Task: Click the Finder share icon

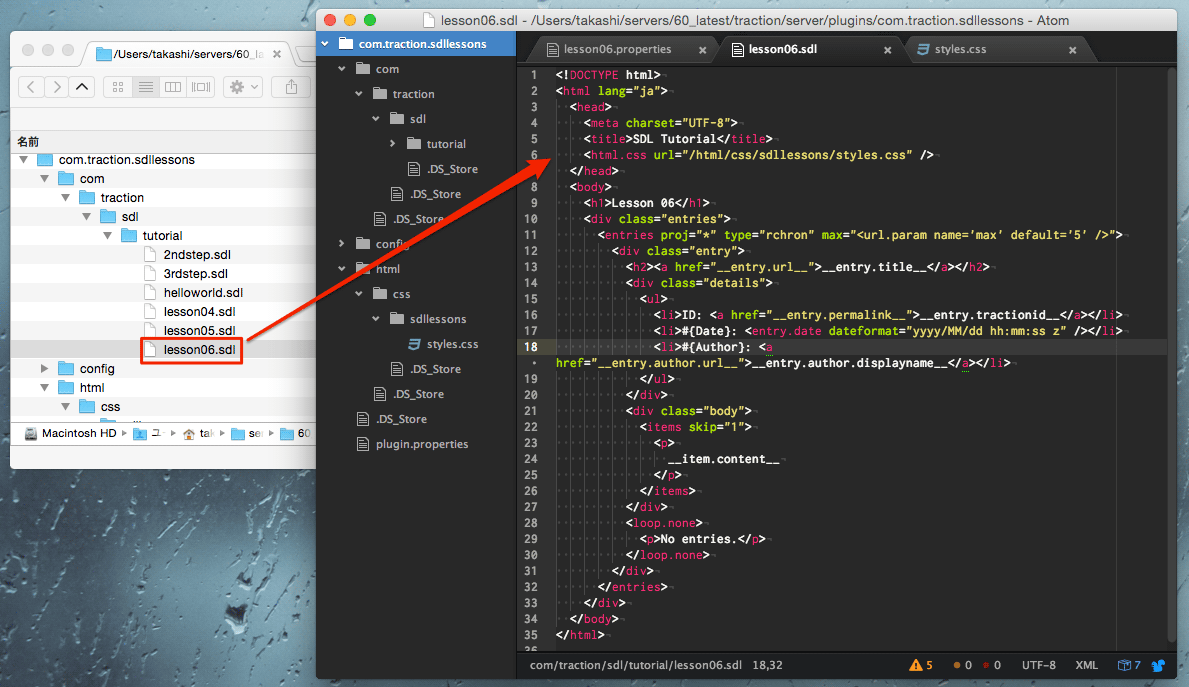Action: [291, 87]
